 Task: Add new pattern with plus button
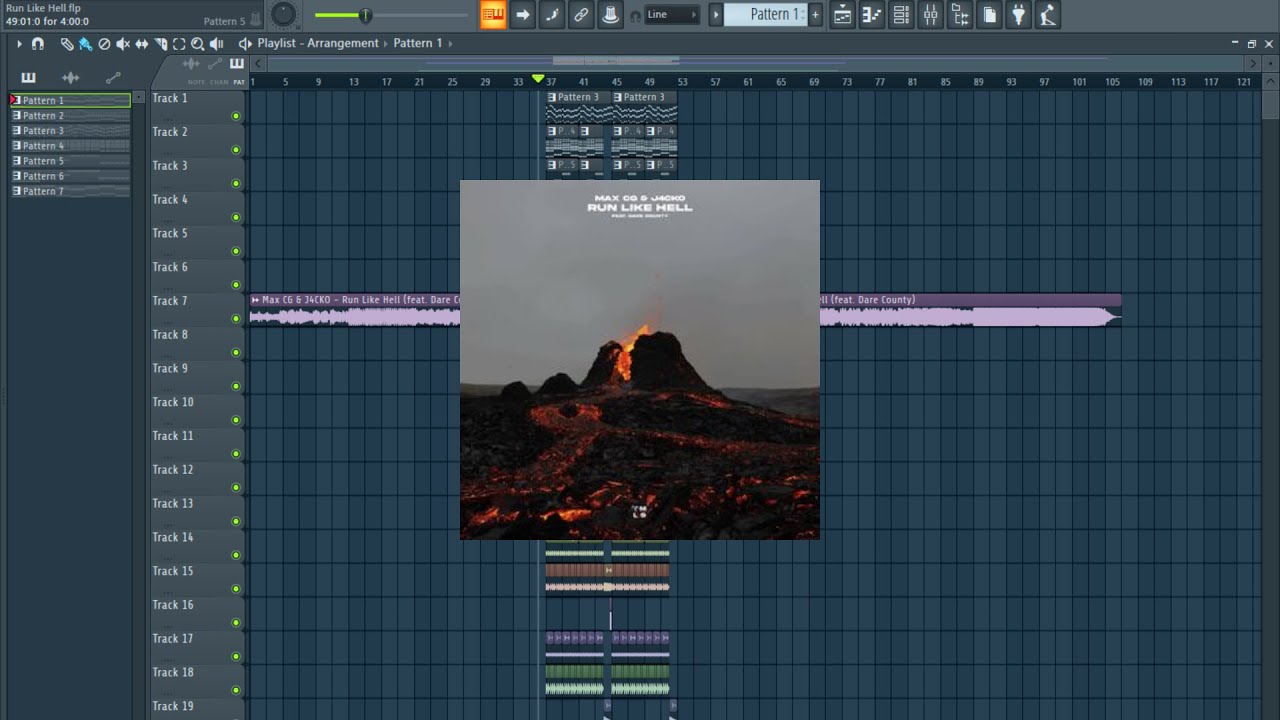point(815,14)
